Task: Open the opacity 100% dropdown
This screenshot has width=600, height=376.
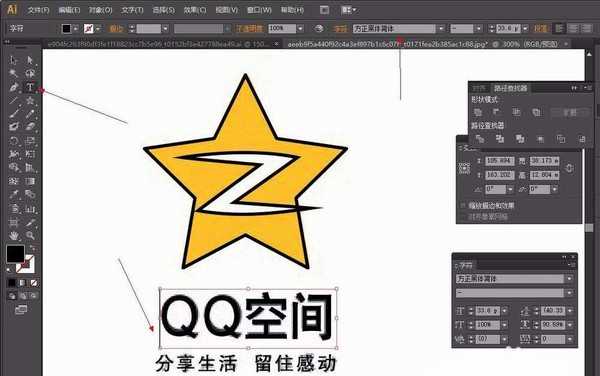Action: tap(300, 29)
